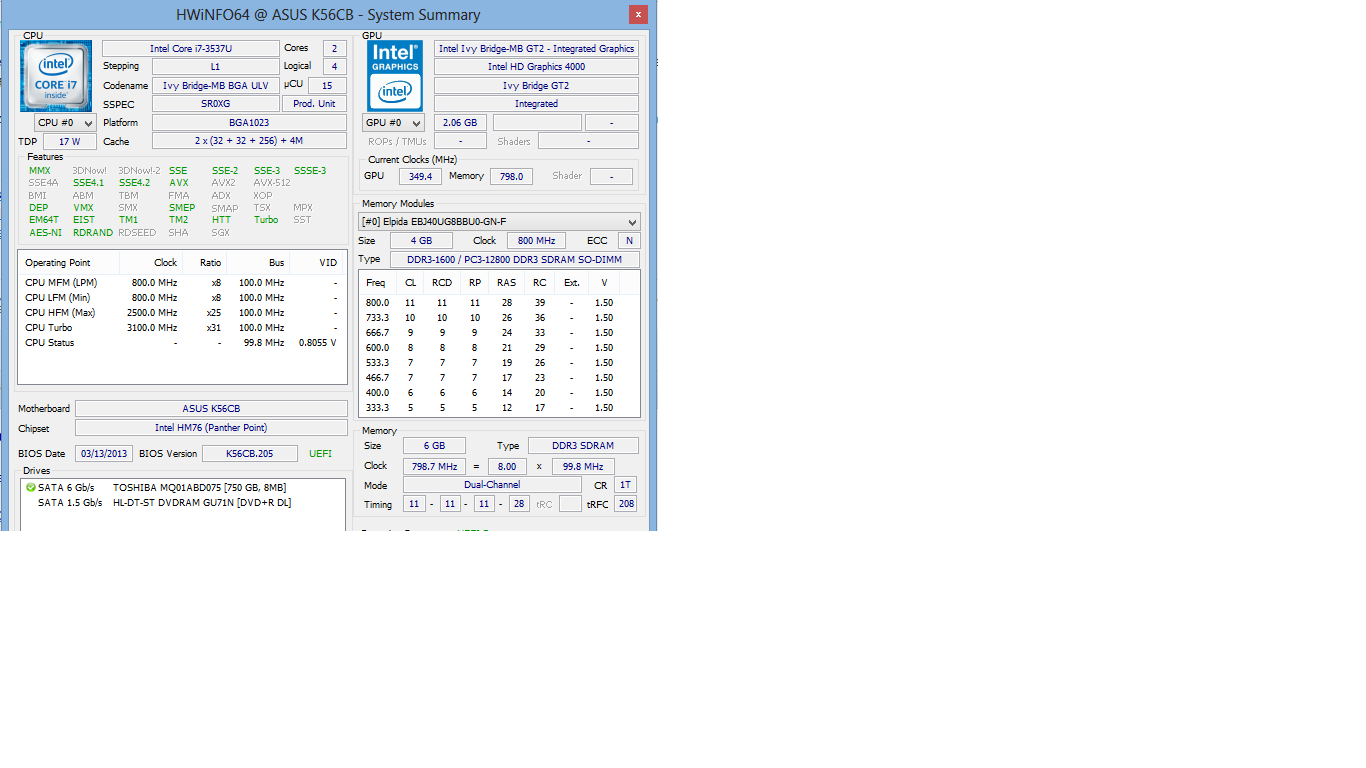Click the Integrated GPU type field
This screenshot has height=768, width=1366.
pos(536,104)
